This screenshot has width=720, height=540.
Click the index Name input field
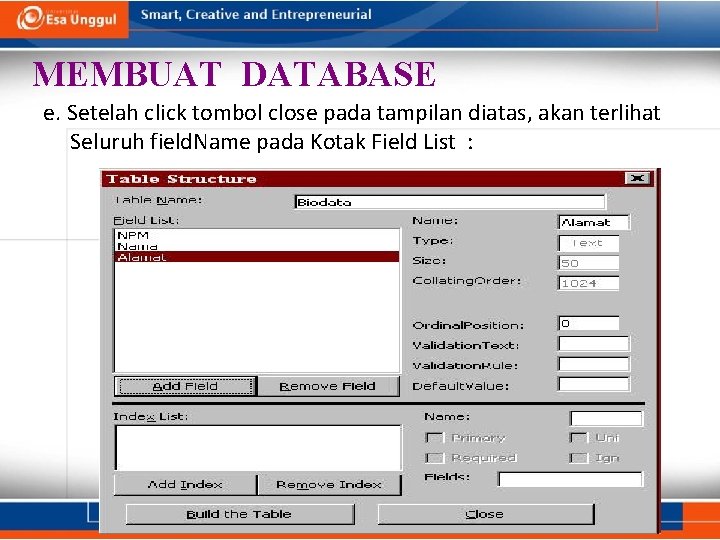[606, 418]
